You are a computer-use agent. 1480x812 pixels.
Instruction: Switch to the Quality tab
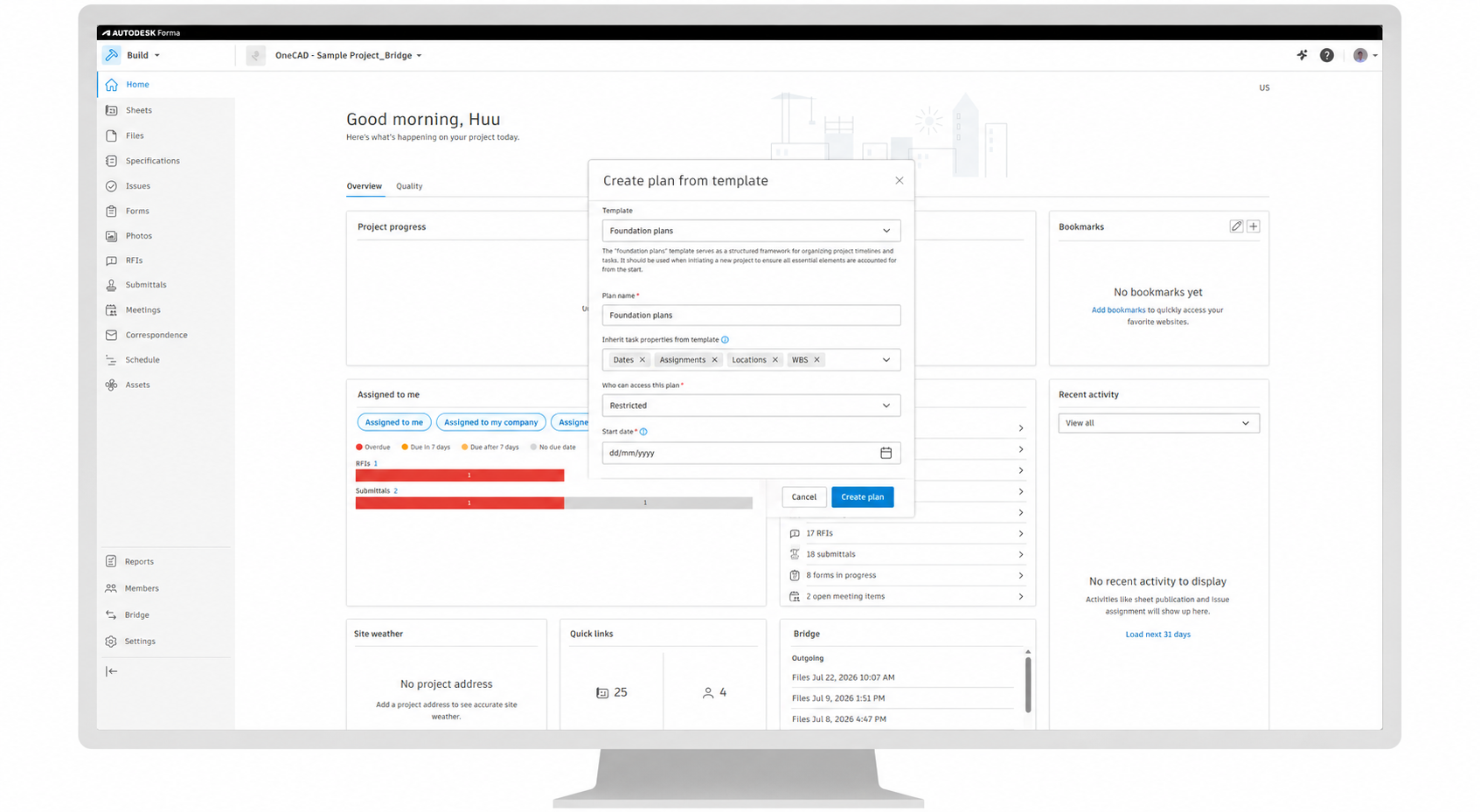[409, 186]
